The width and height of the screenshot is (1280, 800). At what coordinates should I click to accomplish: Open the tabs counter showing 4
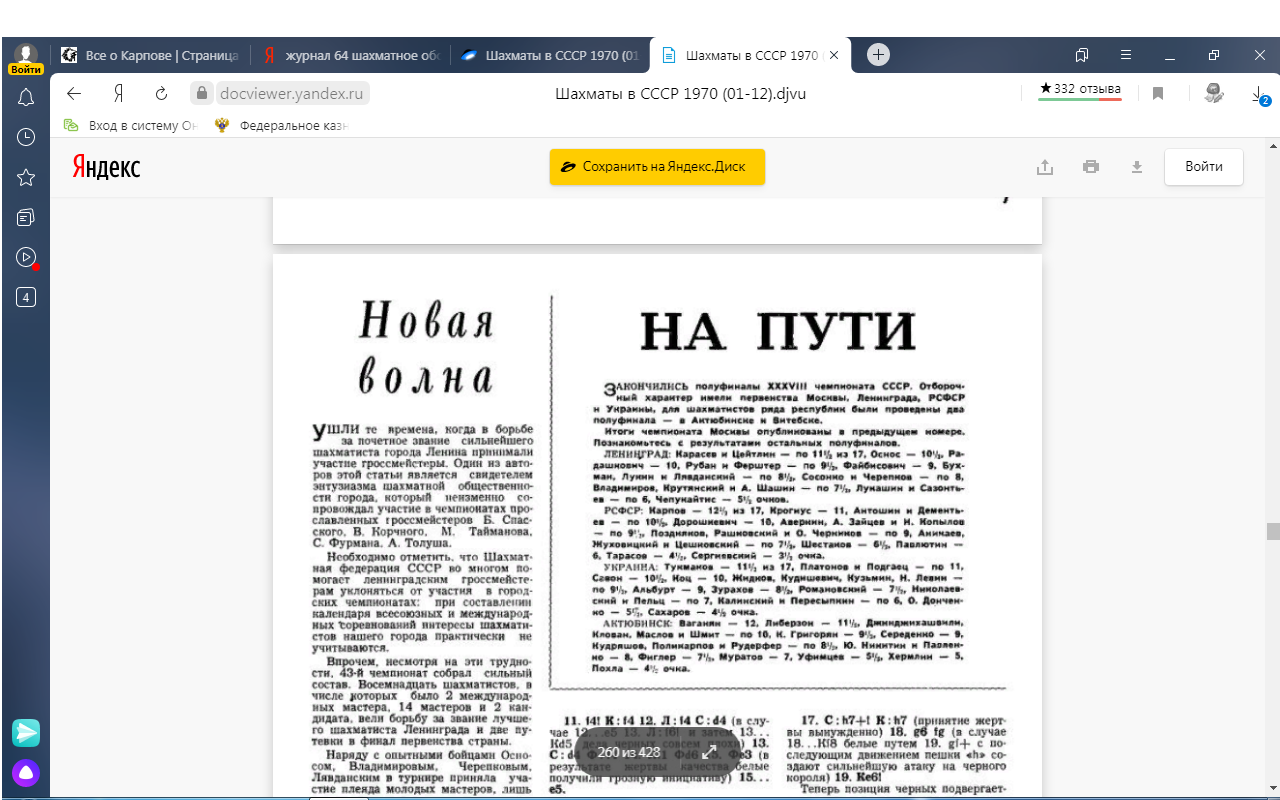point(26,297)
